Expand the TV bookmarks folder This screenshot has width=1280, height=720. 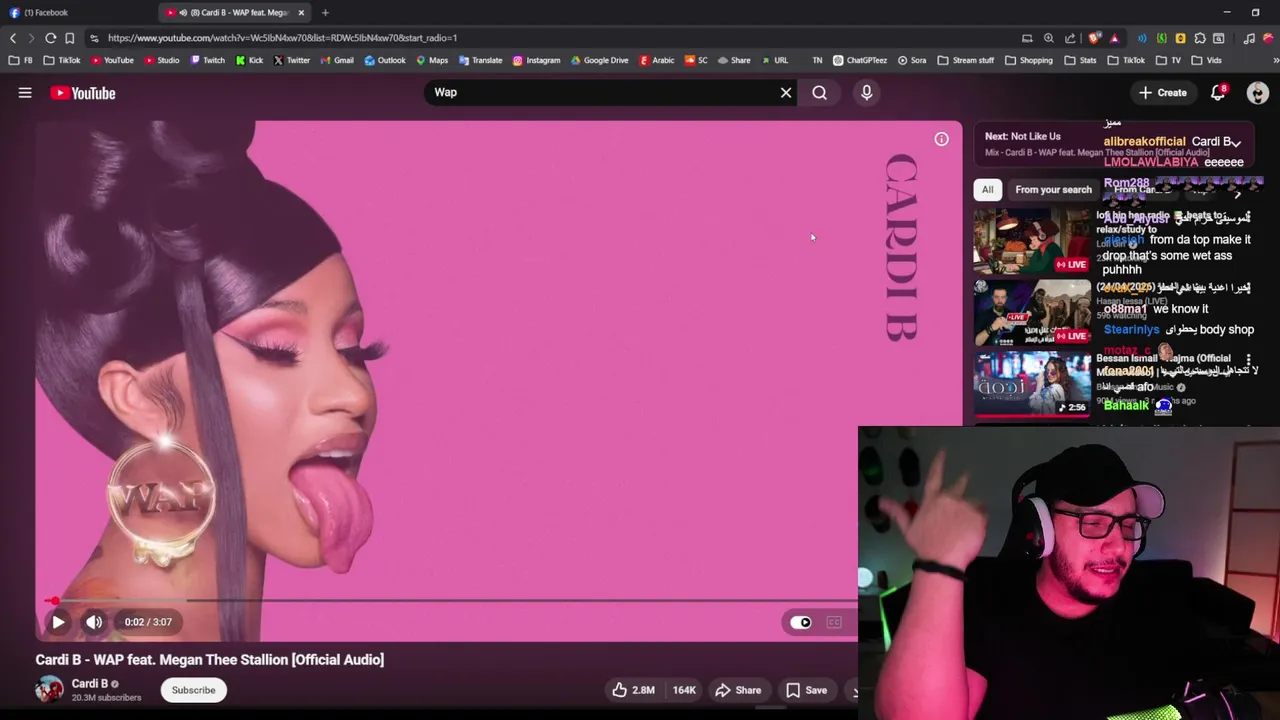point(1171,60)
